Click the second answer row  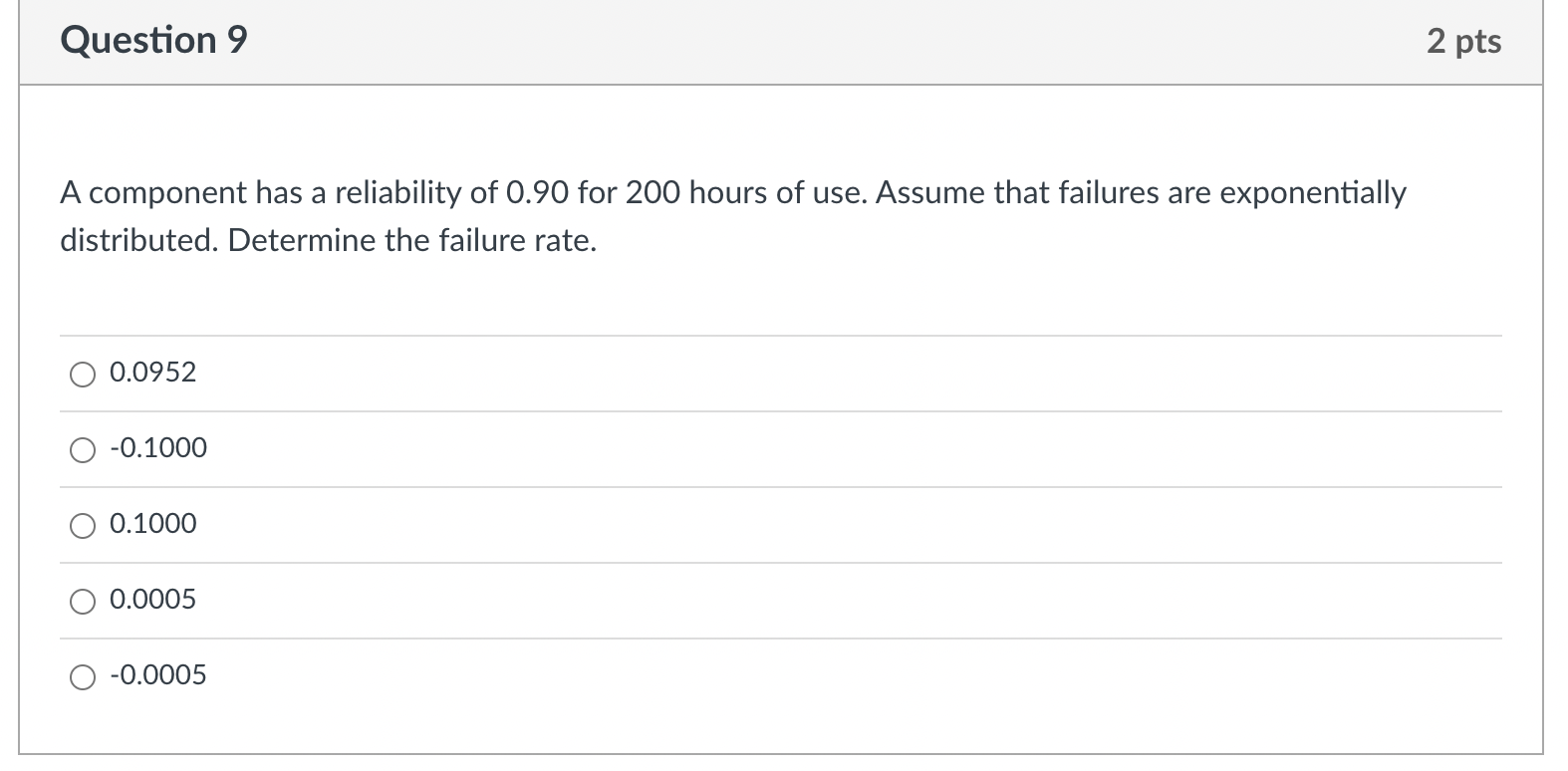[697, 449]
